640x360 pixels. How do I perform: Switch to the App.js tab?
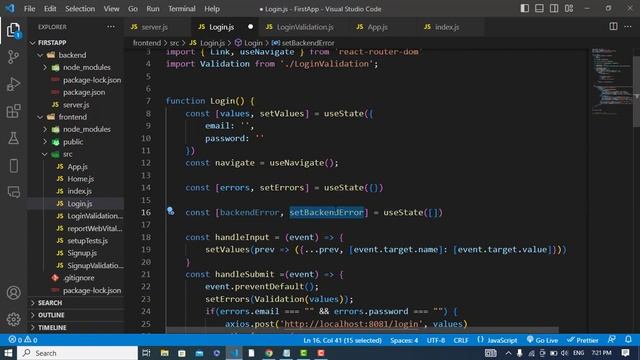(x=377, y=27)
